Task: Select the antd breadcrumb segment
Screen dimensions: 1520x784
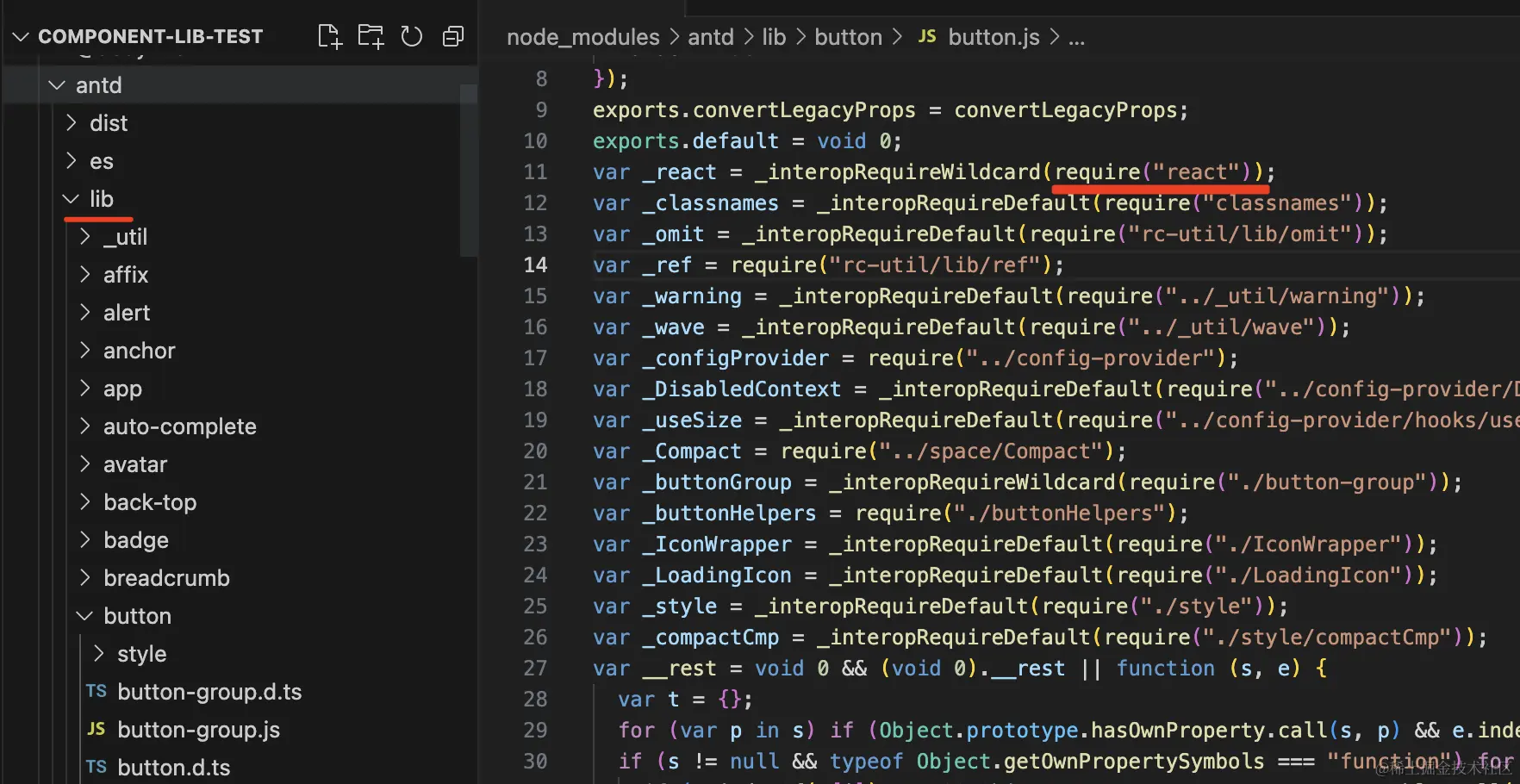Action: click(711, 37)
